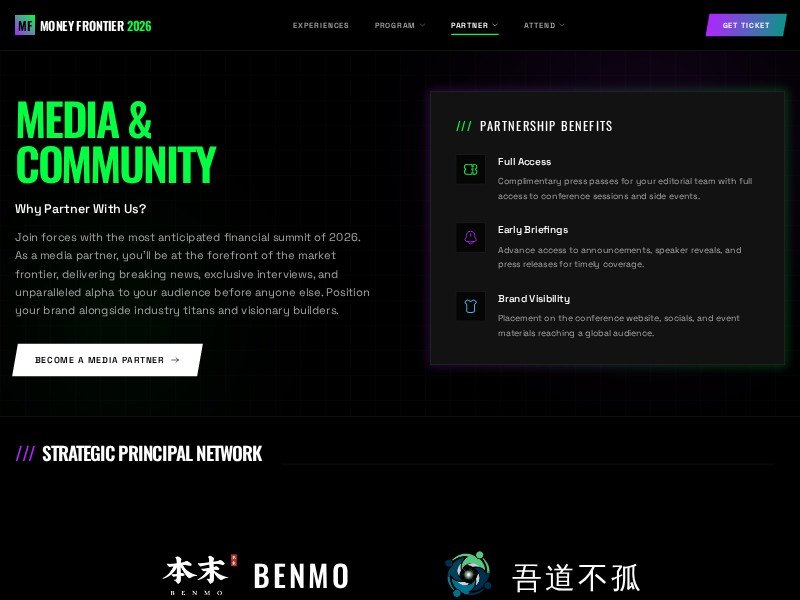
Task: Expand the Program dropdown chevron
Action: 422,25
